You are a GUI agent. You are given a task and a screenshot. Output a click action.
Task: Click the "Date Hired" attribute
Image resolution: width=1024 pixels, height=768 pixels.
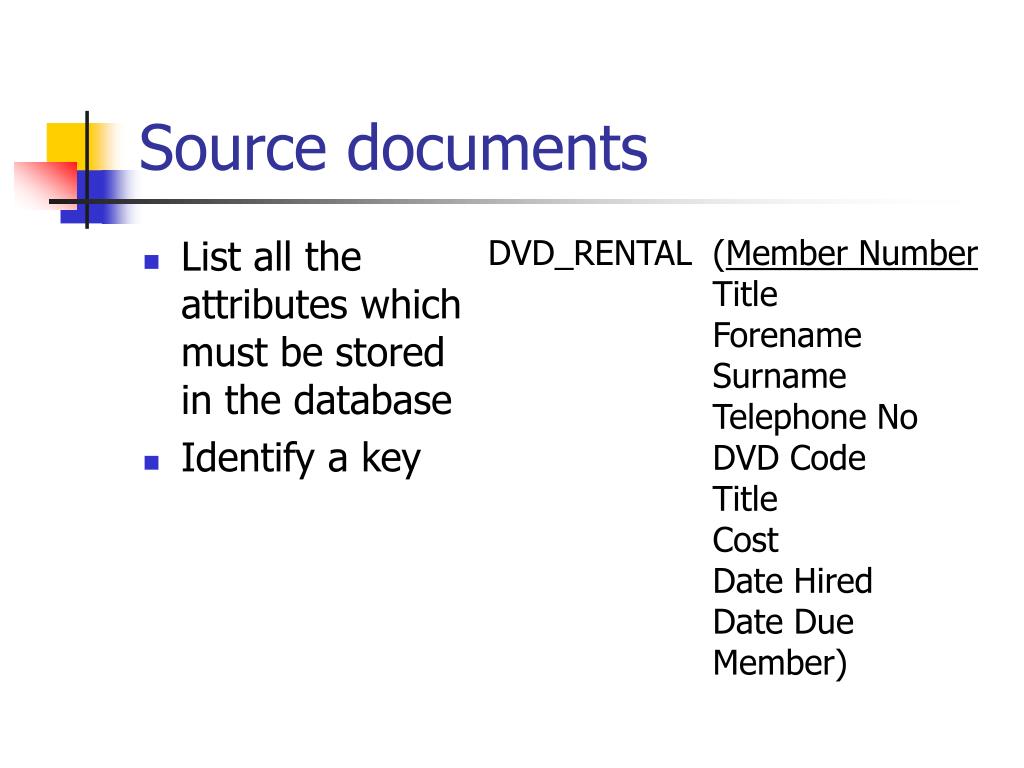[x=793, y=581]
